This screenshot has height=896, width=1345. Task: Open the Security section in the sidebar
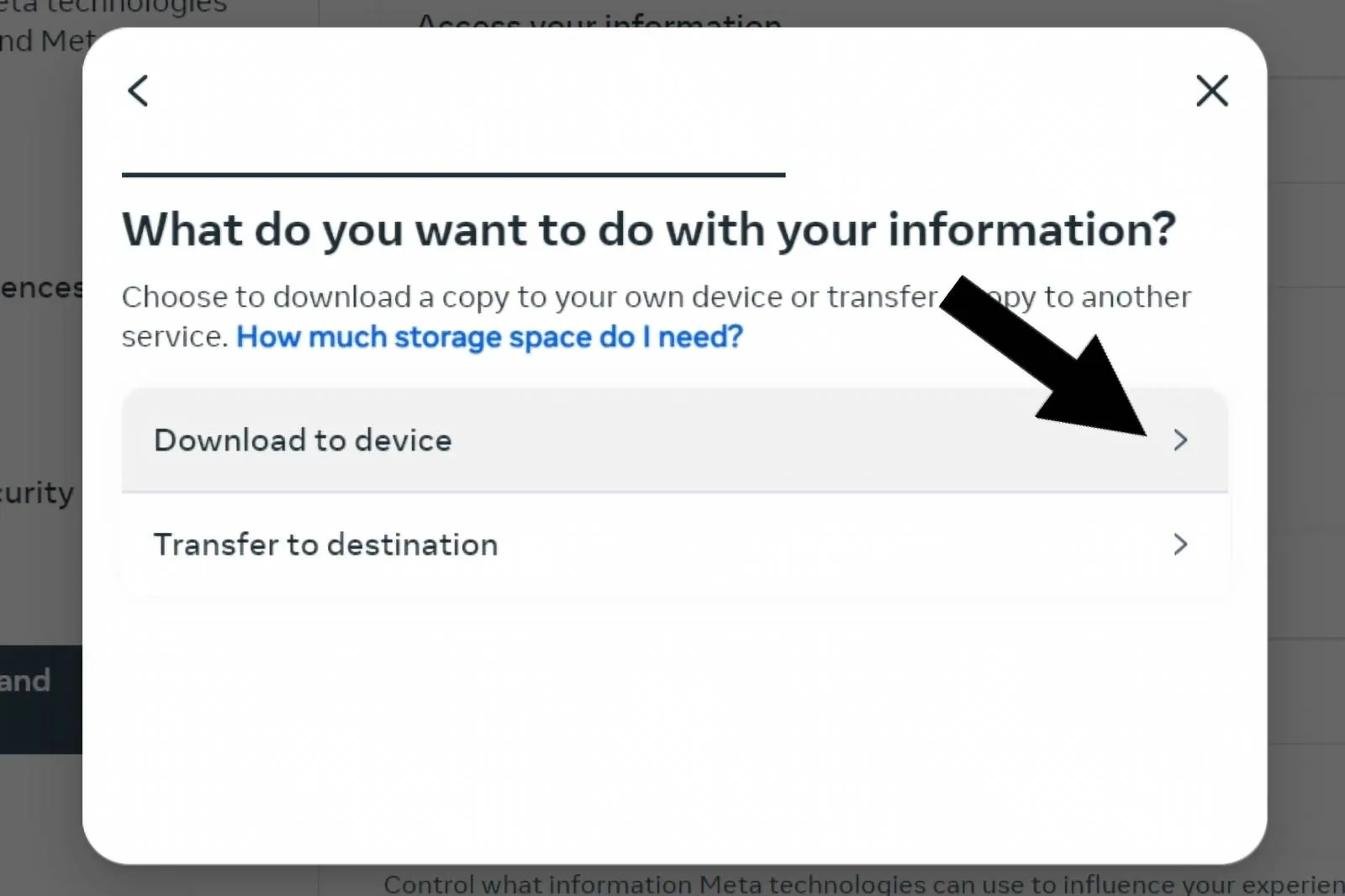tap(37, 493)
